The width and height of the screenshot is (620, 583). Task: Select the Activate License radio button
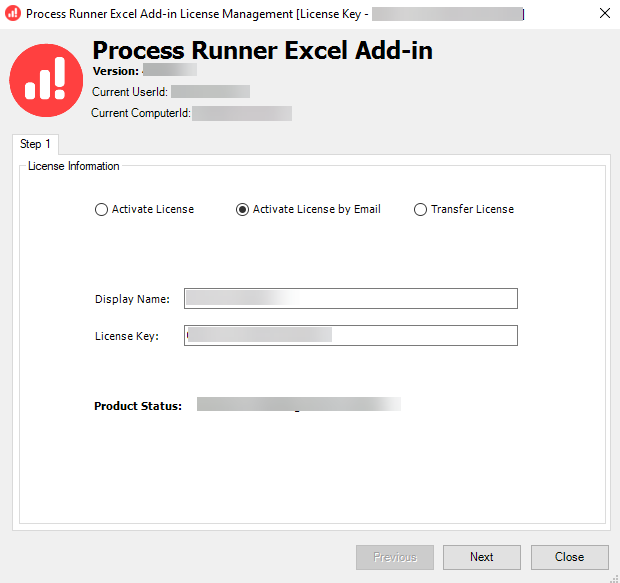point(101,210)
